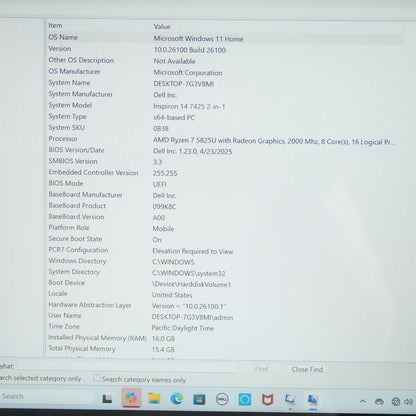Open Microsoft Store taskbar icon
Viewport: 416px width, 416px height.
click(x=199, y=399)
